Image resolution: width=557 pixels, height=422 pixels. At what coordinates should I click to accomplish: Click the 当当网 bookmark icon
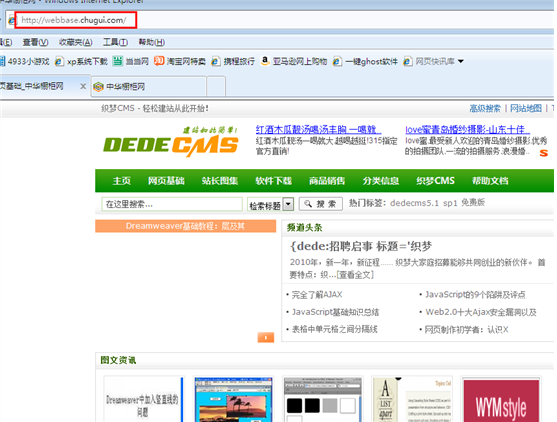(x=118, y=61)
